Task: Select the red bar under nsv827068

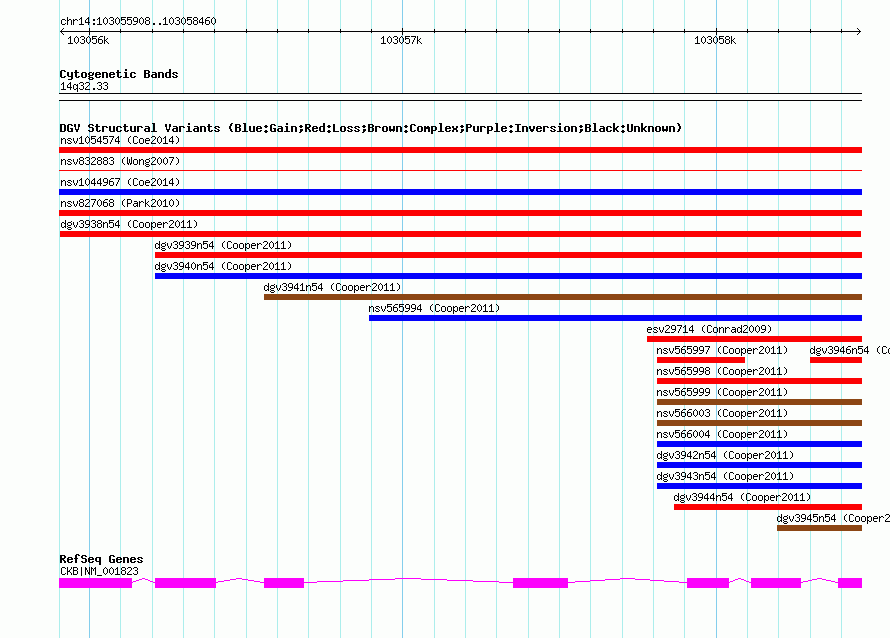Action: (x=460, y=213)
